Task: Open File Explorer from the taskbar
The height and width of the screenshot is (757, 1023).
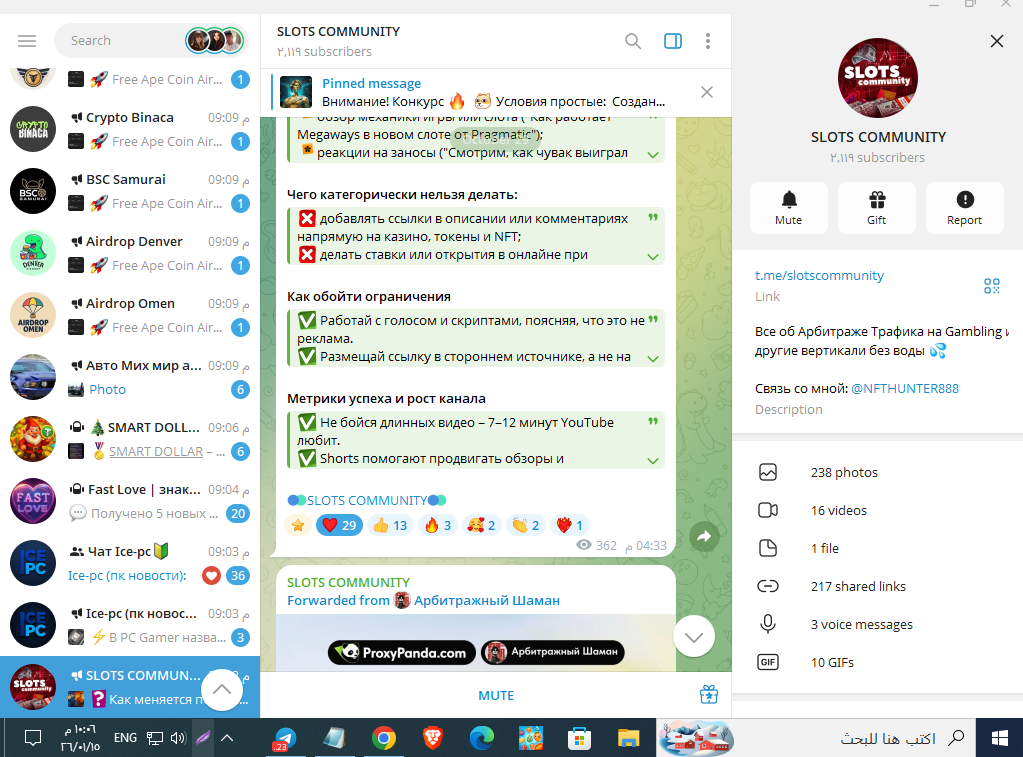Action: click(628, 738)
